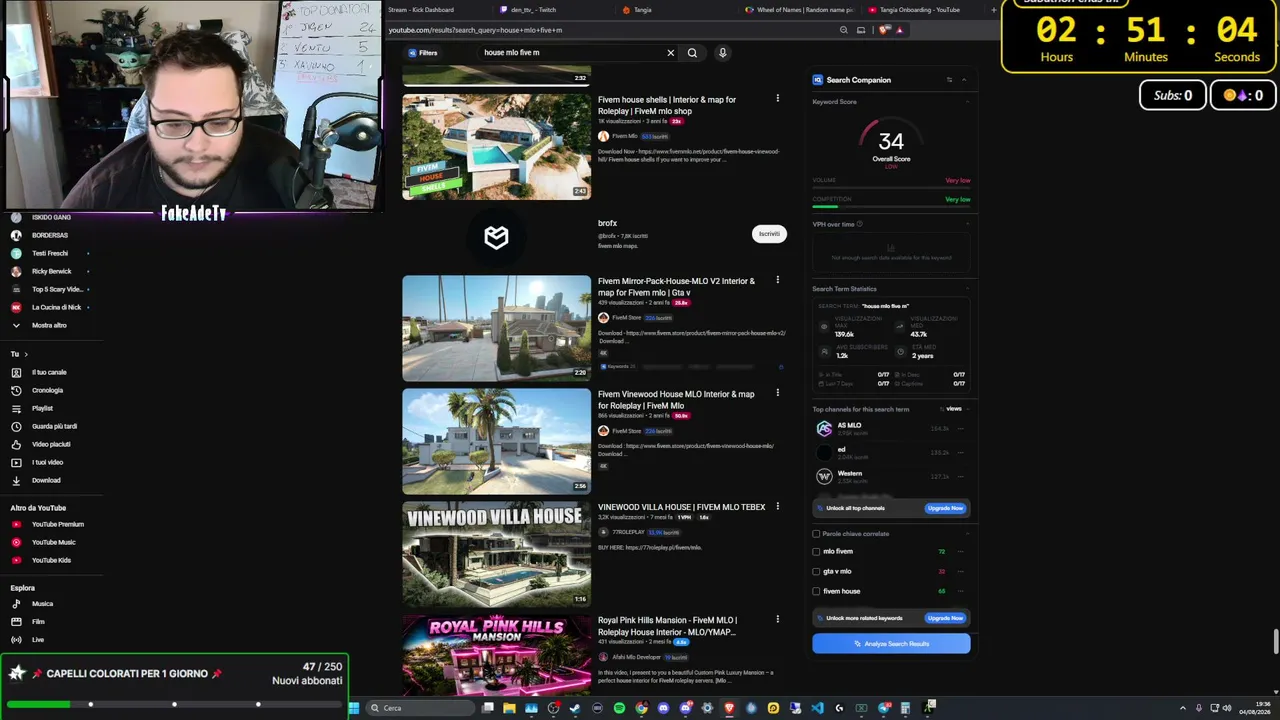Open the three-dot menu for VINEWOOD VILLA HOUSE video

[x=777, y=506]
